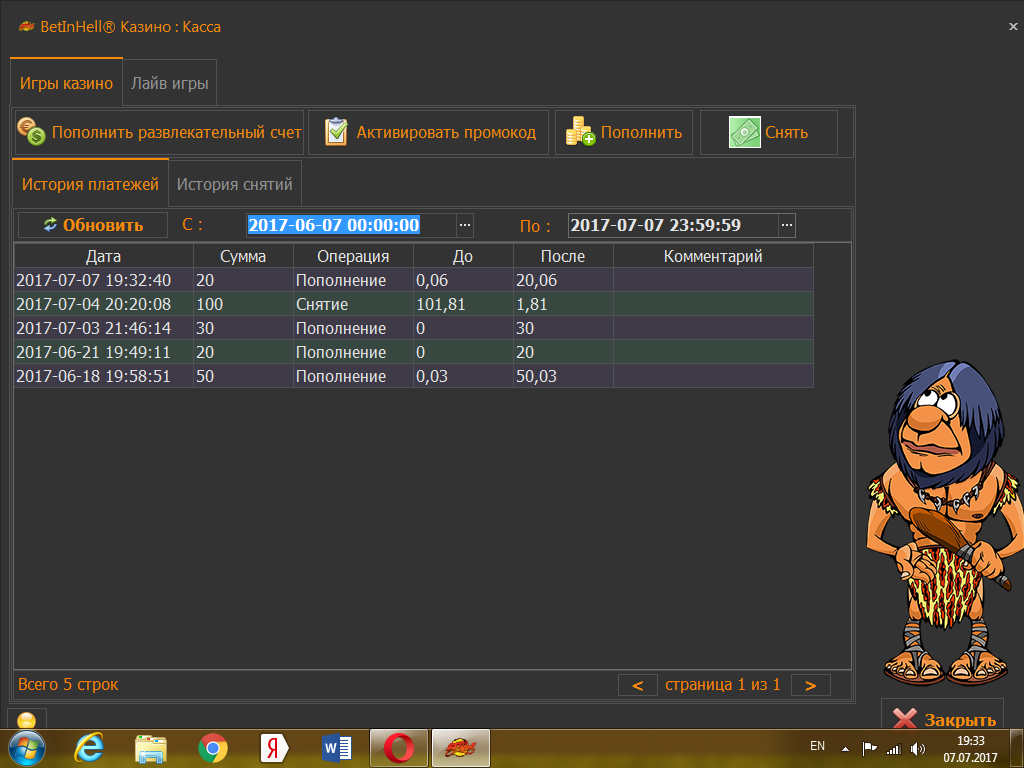This screenshot has height=768, width=1024.
Task: Switch to Opera browser in taskbar
Action: 398,748
